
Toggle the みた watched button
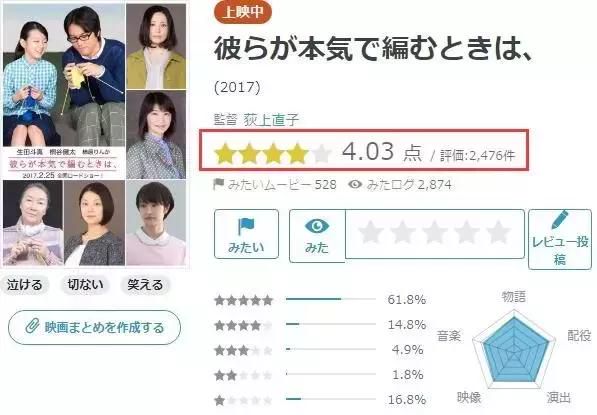[317, 236]
